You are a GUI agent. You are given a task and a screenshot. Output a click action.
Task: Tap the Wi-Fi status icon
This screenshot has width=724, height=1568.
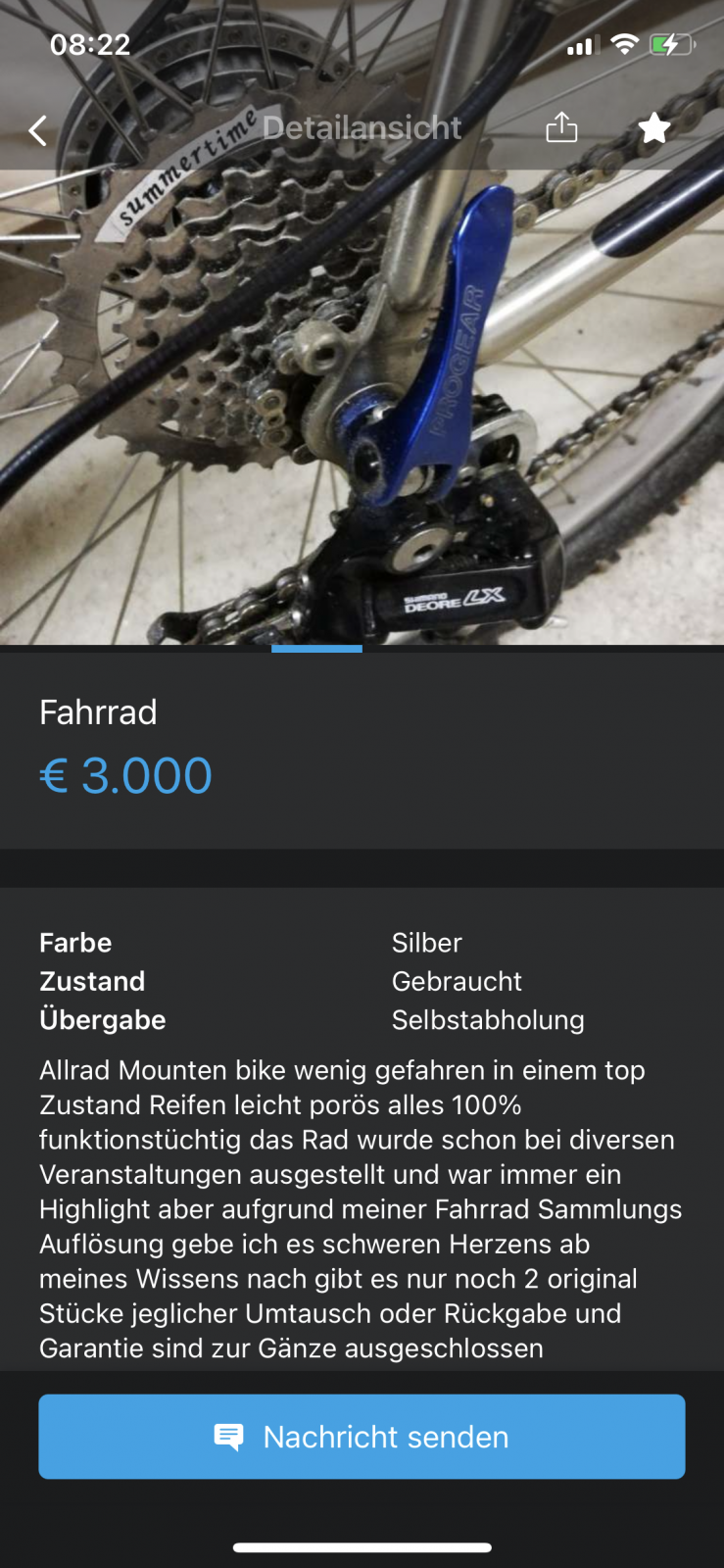click(x=624, y=44)
